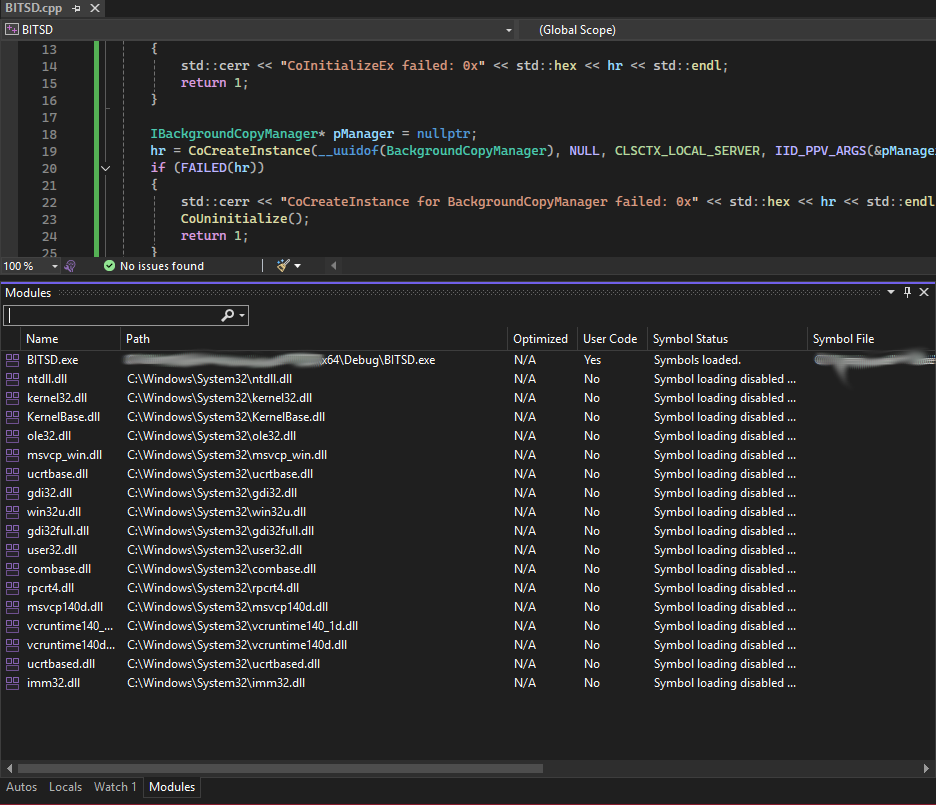Click the KernelBase.dll module icon
The image size is (936, 805).
(x=12, y=417)
